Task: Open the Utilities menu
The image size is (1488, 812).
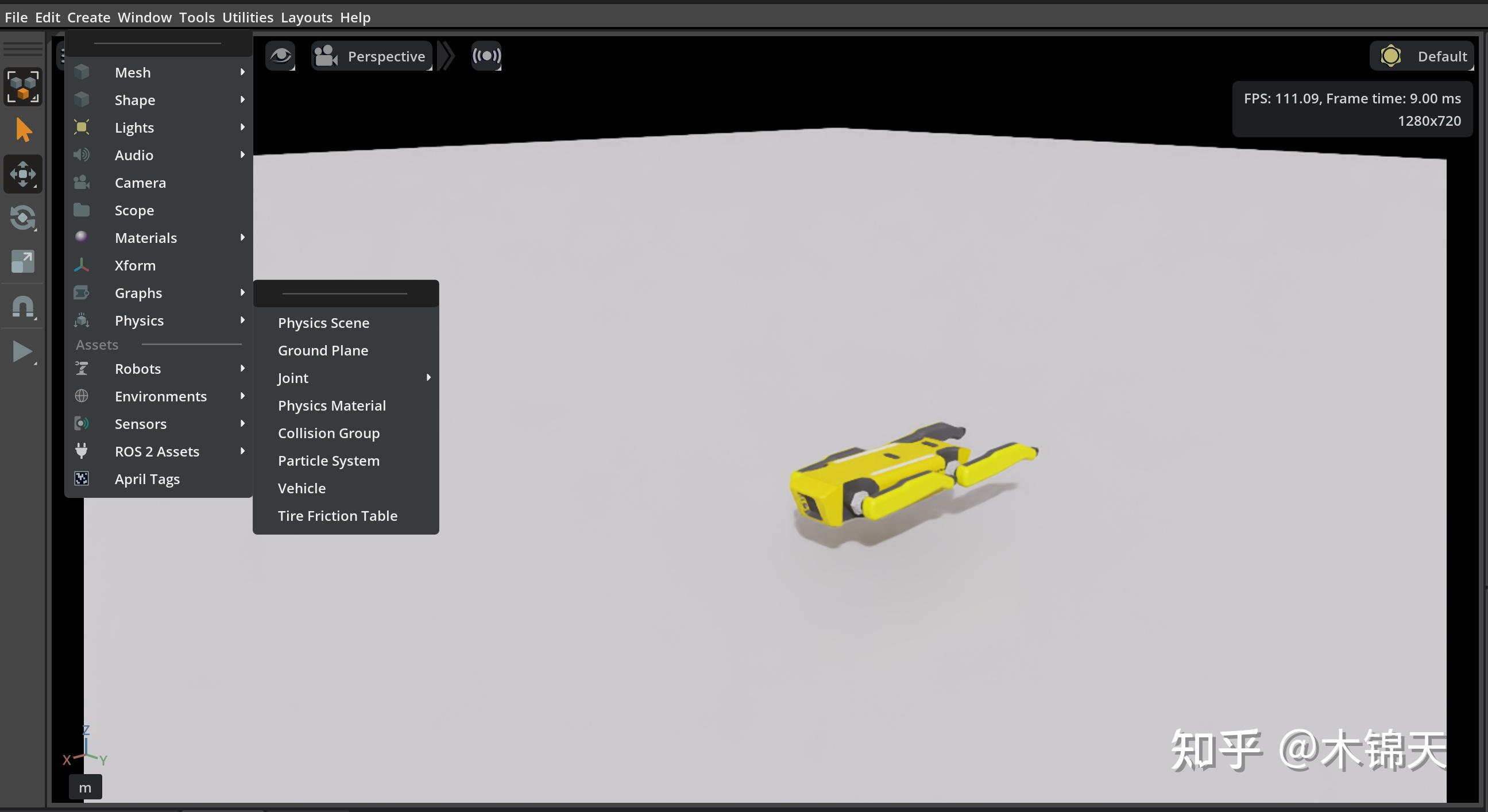Action: tap(247, 17)
